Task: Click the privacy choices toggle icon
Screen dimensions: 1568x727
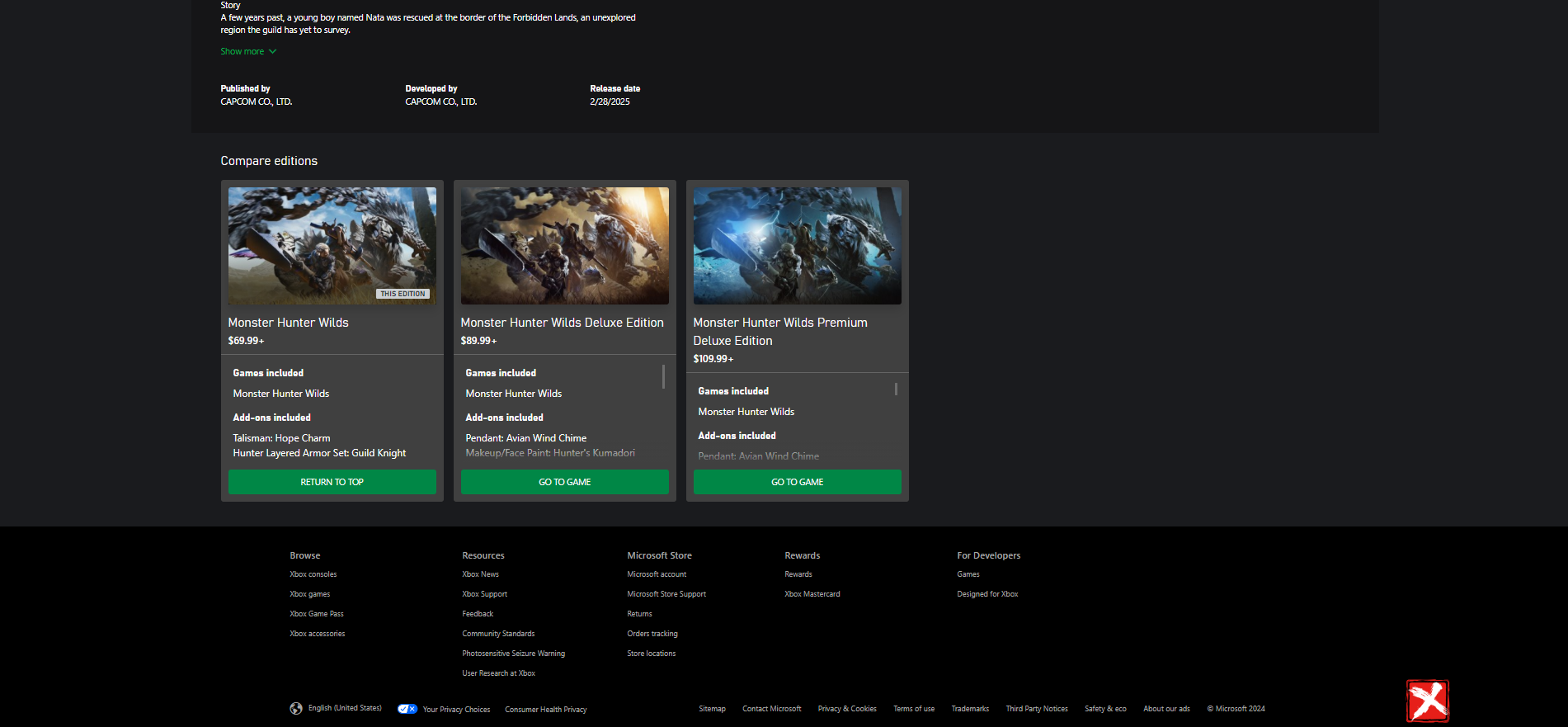Action: pyautogui.click(x=407, y=709)
